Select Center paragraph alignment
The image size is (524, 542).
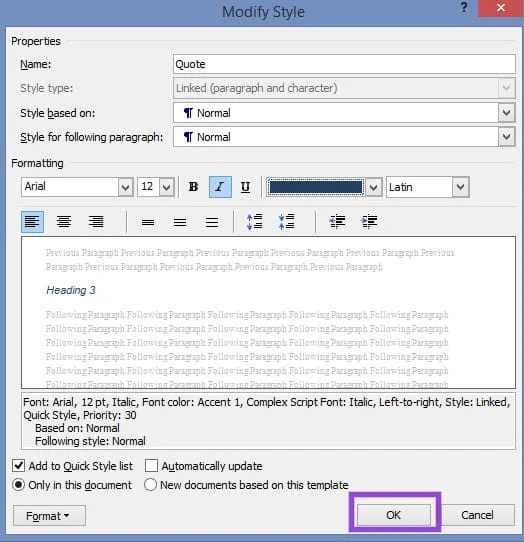[64, 222]
